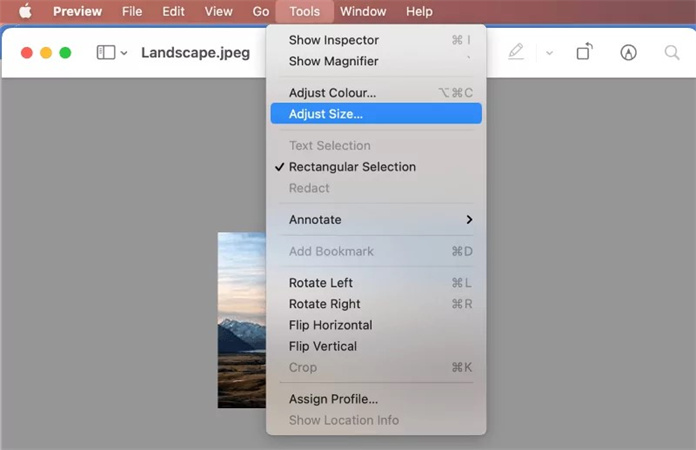The height and width of the screenshot is (450, 696).
Task: Open the View menu
Action: 218,11
